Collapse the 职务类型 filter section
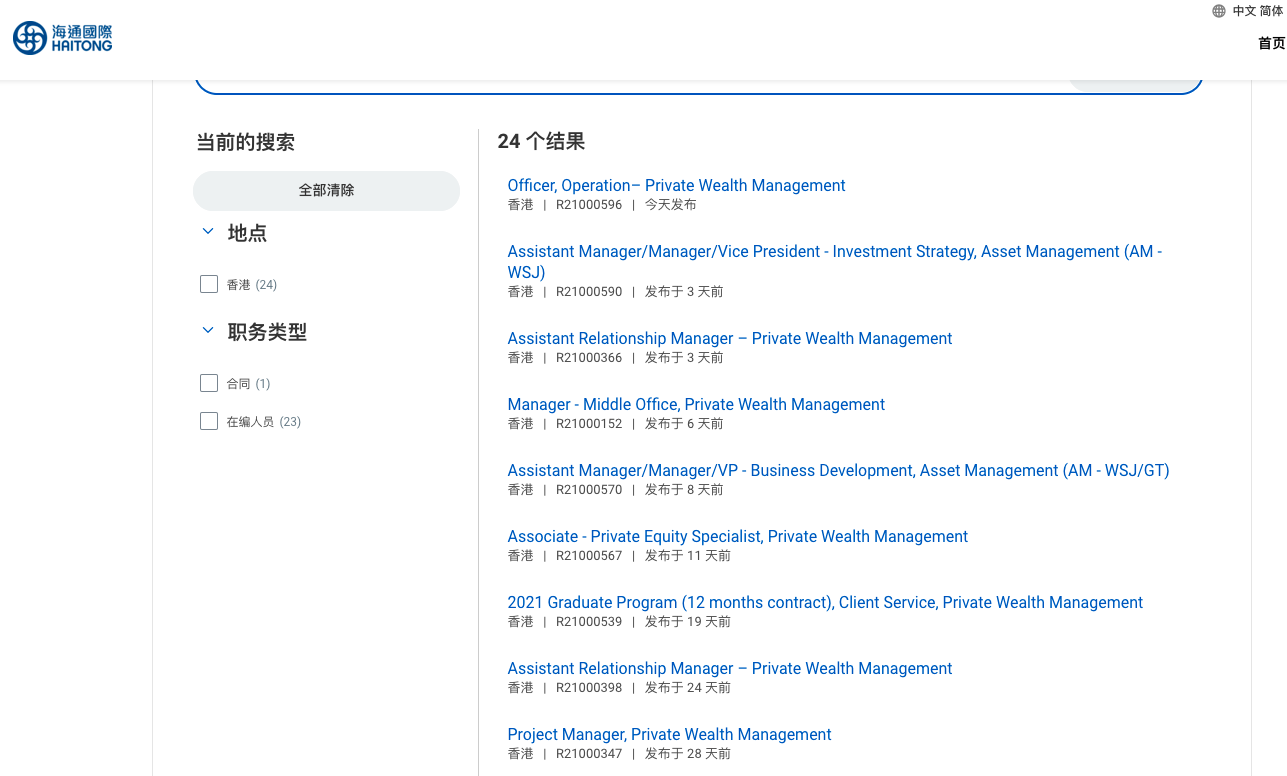1287x776 pixels. pyautogui.click(x=208, y=331)
